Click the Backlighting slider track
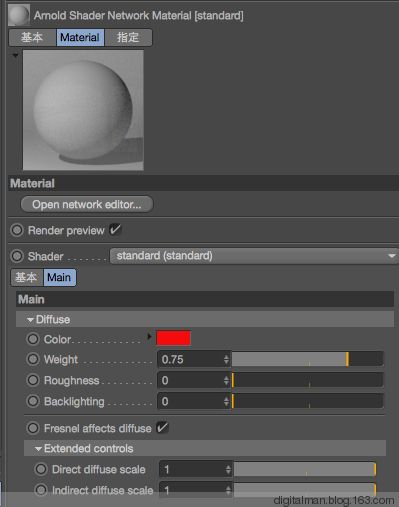The height and width of the screenshot is (507, 399). 307,401
